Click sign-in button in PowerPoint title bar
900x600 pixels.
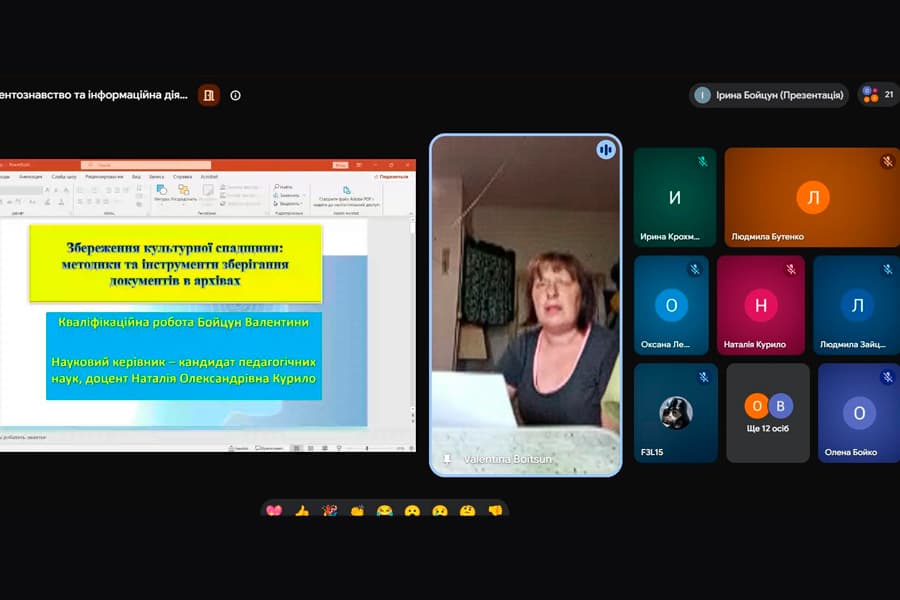[x=340, y=165]
